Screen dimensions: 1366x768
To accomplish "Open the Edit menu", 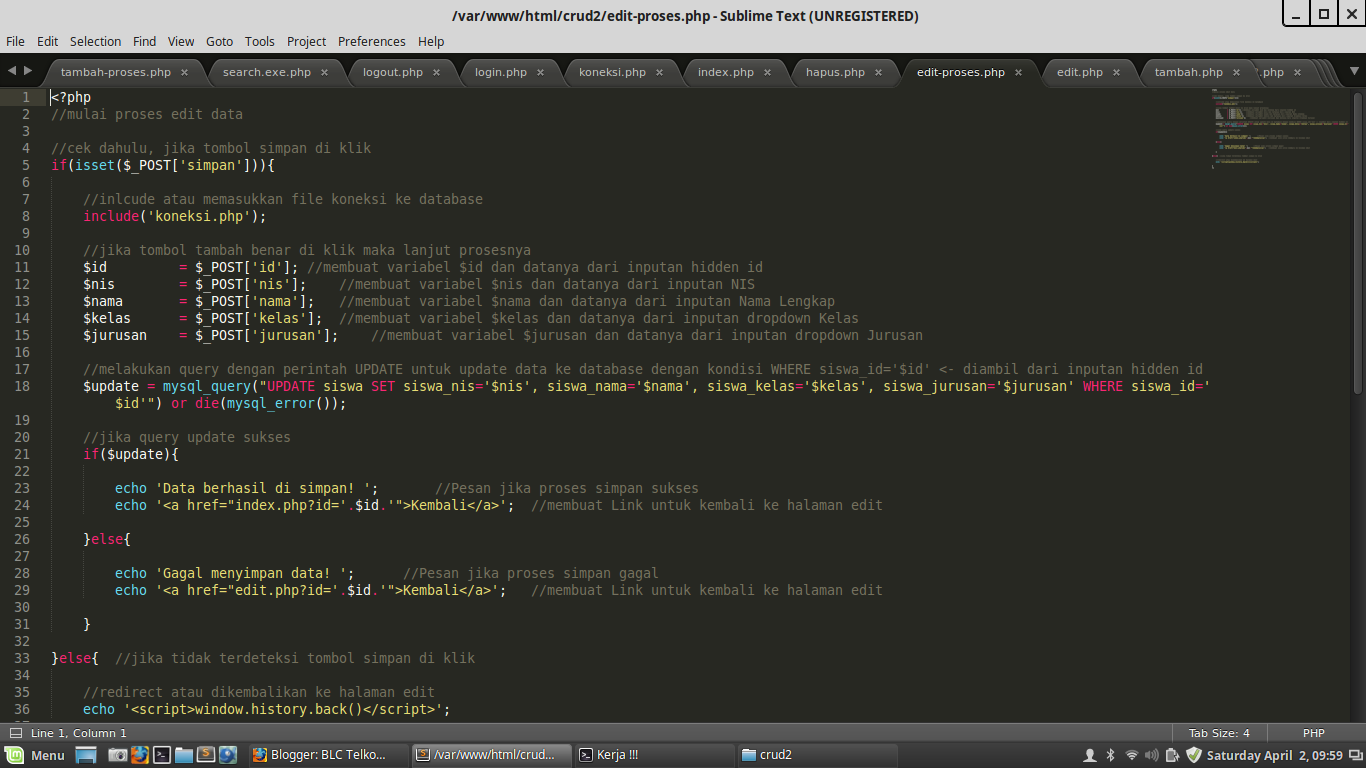I will tap(48, 41).
